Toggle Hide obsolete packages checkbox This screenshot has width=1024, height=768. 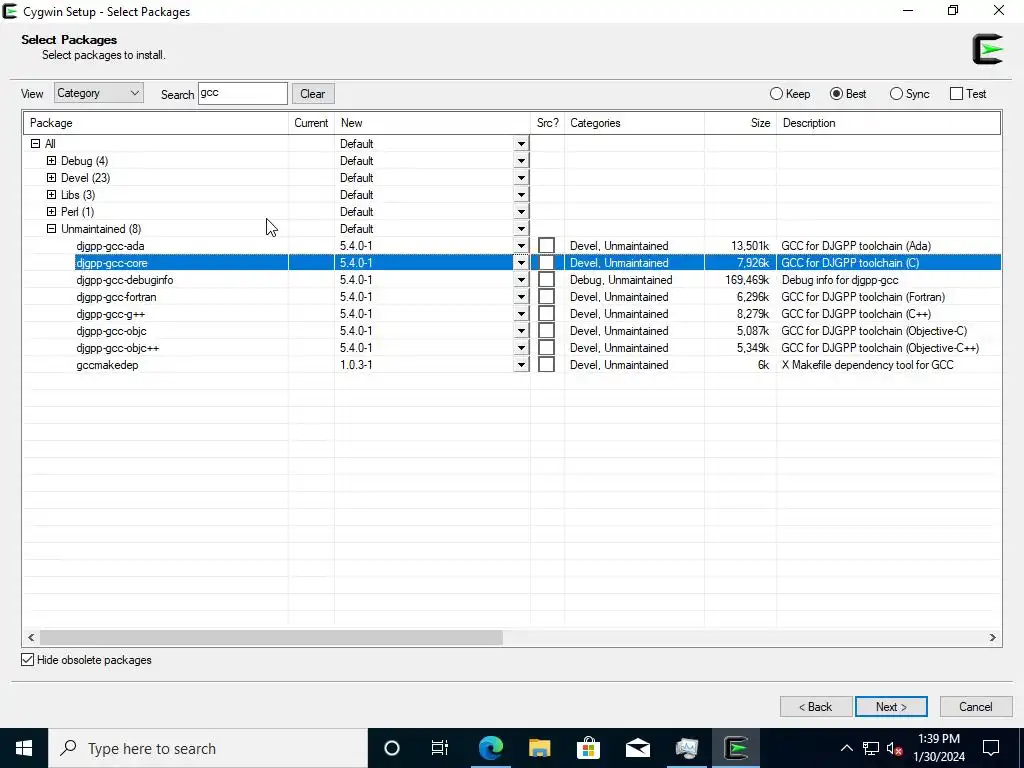pyautogui.click(x=27, y=660)
